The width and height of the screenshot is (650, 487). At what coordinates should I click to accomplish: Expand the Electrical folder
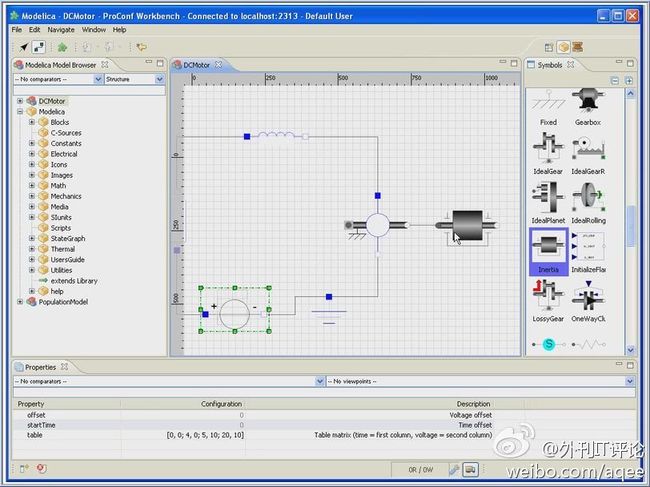click(32, 154)
